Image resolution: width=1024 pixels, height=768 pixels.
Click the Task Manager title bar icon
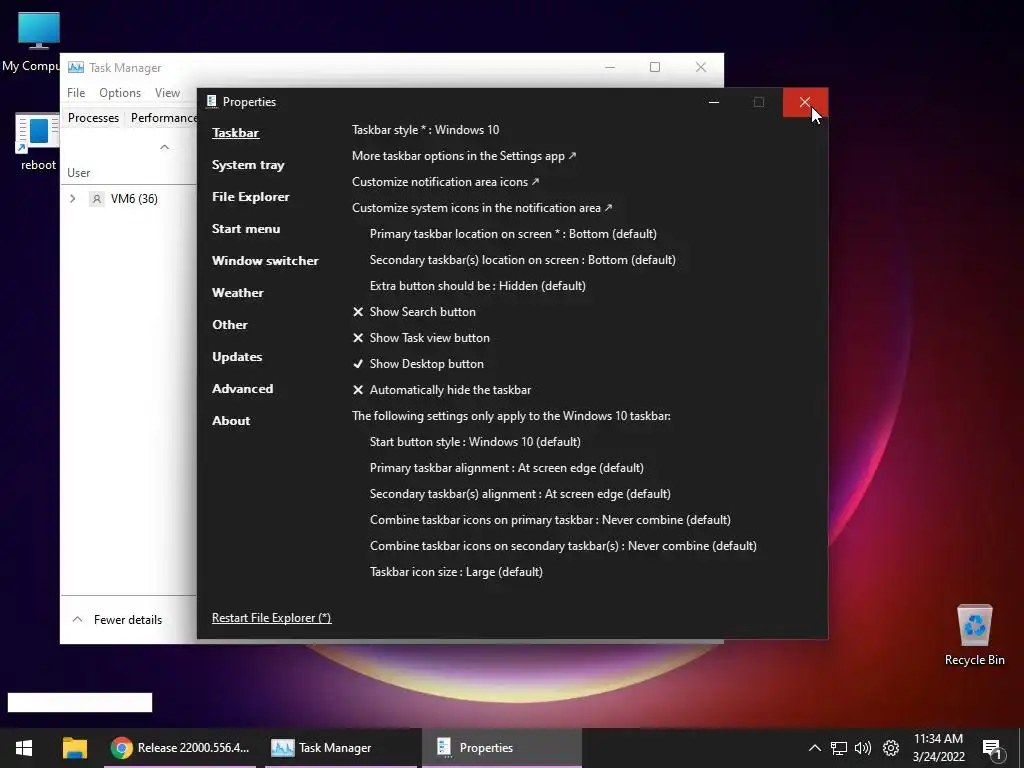[x=76, y=67]
